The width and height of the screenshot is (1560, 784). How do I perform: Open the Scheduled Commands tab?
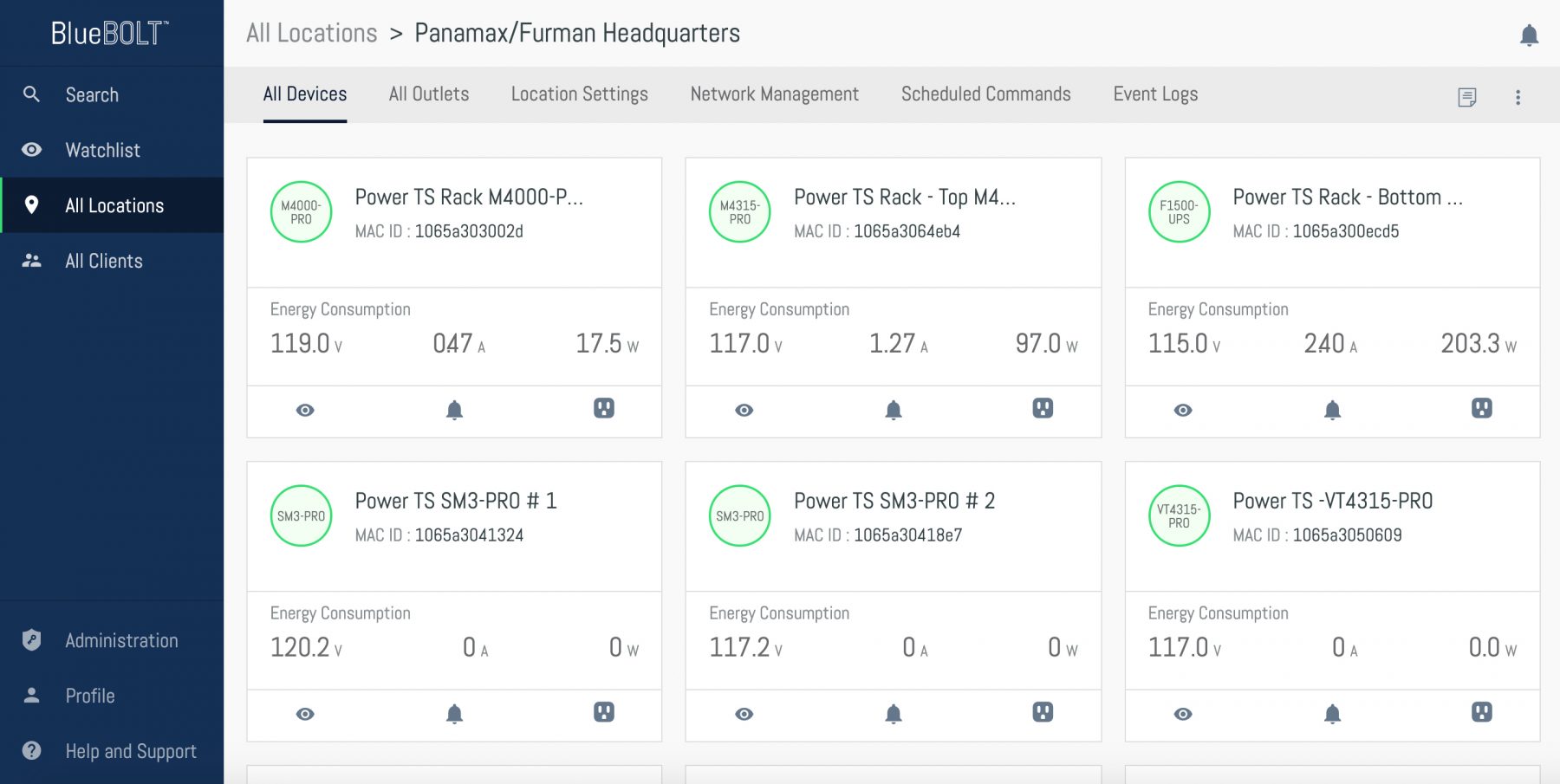click(x=986, y=94)
